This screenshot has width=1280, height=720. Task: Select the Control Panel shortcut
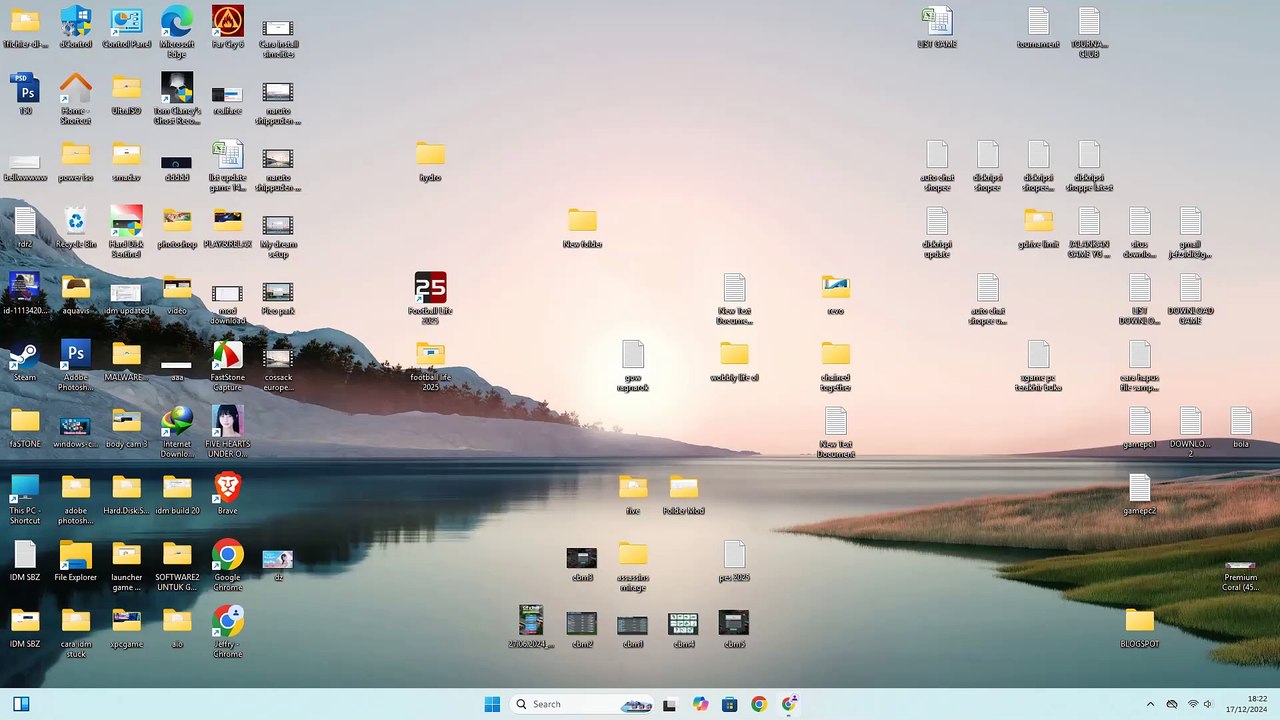coord(127,27)
